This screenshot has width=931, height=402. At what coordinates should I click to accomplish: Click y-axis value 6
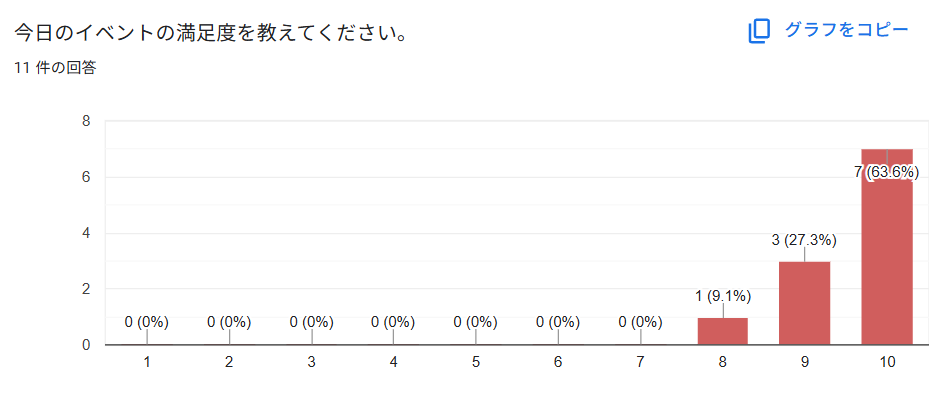pyautogui.click(x=86, y=177)
